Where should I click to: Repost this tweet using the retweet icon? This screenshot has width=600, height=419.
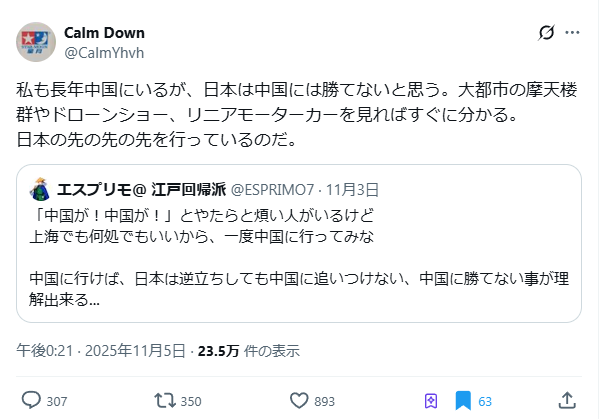tap(164, 400)
